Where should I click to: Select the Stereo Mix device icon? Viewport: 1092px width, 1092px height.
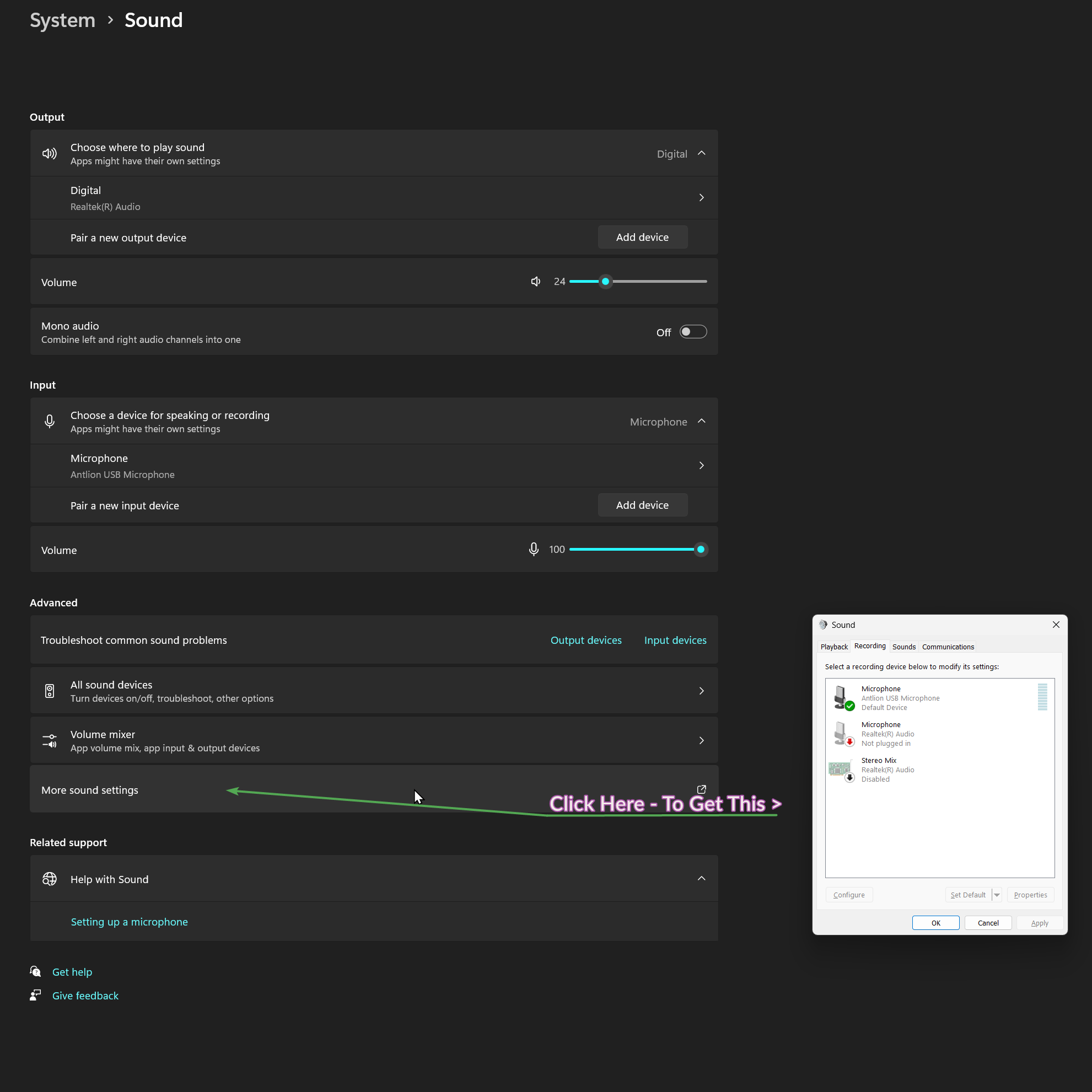point(842,770)
